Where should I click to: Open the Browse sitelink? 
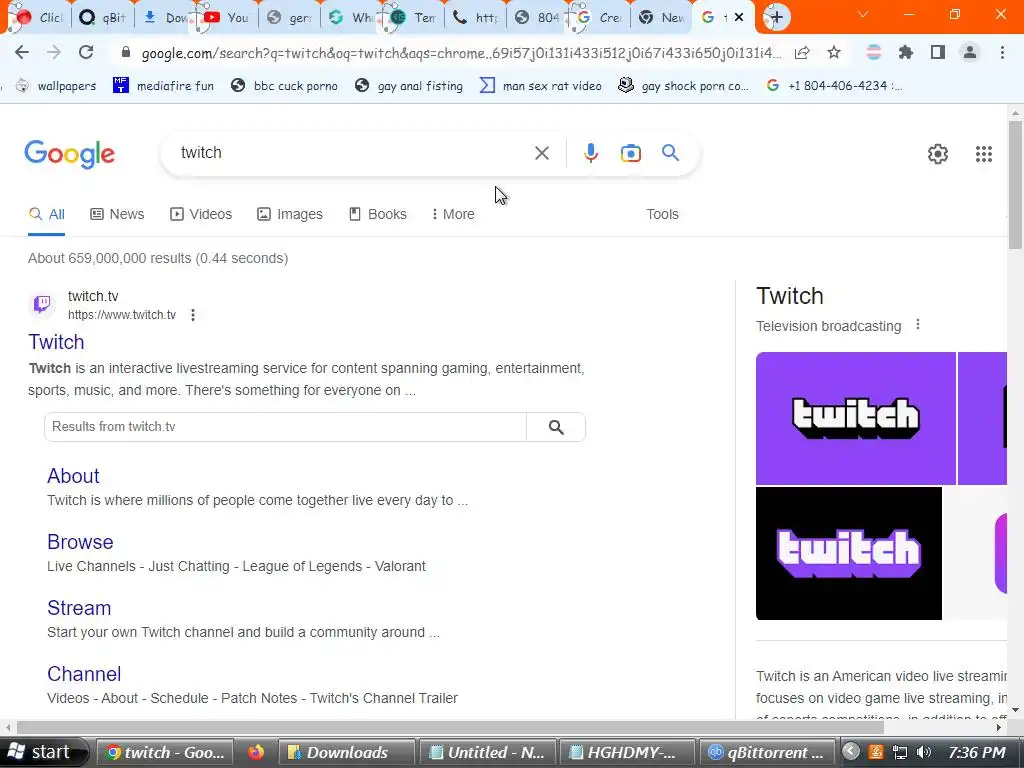(x=80, y=542)
